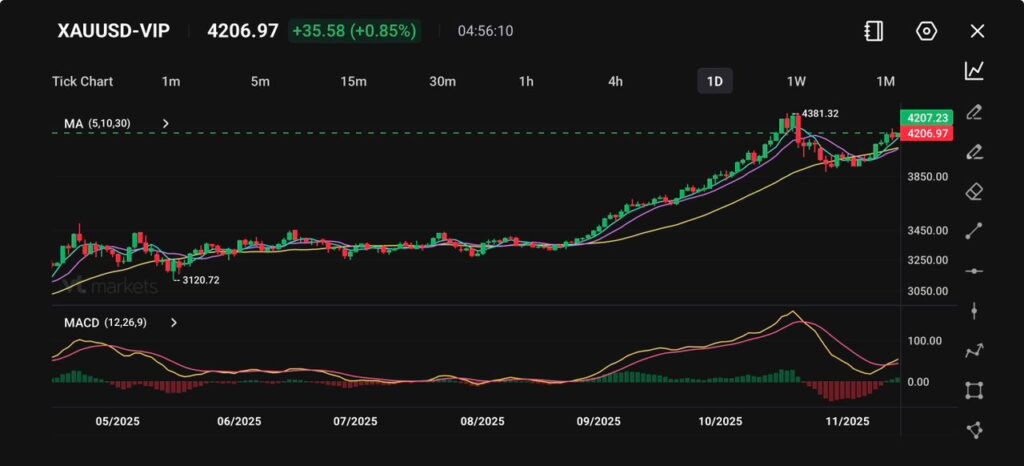The width and height of the screenshot is (1024, 466).
Task: Select the horizontal line tool
Action: click(974, 271)
